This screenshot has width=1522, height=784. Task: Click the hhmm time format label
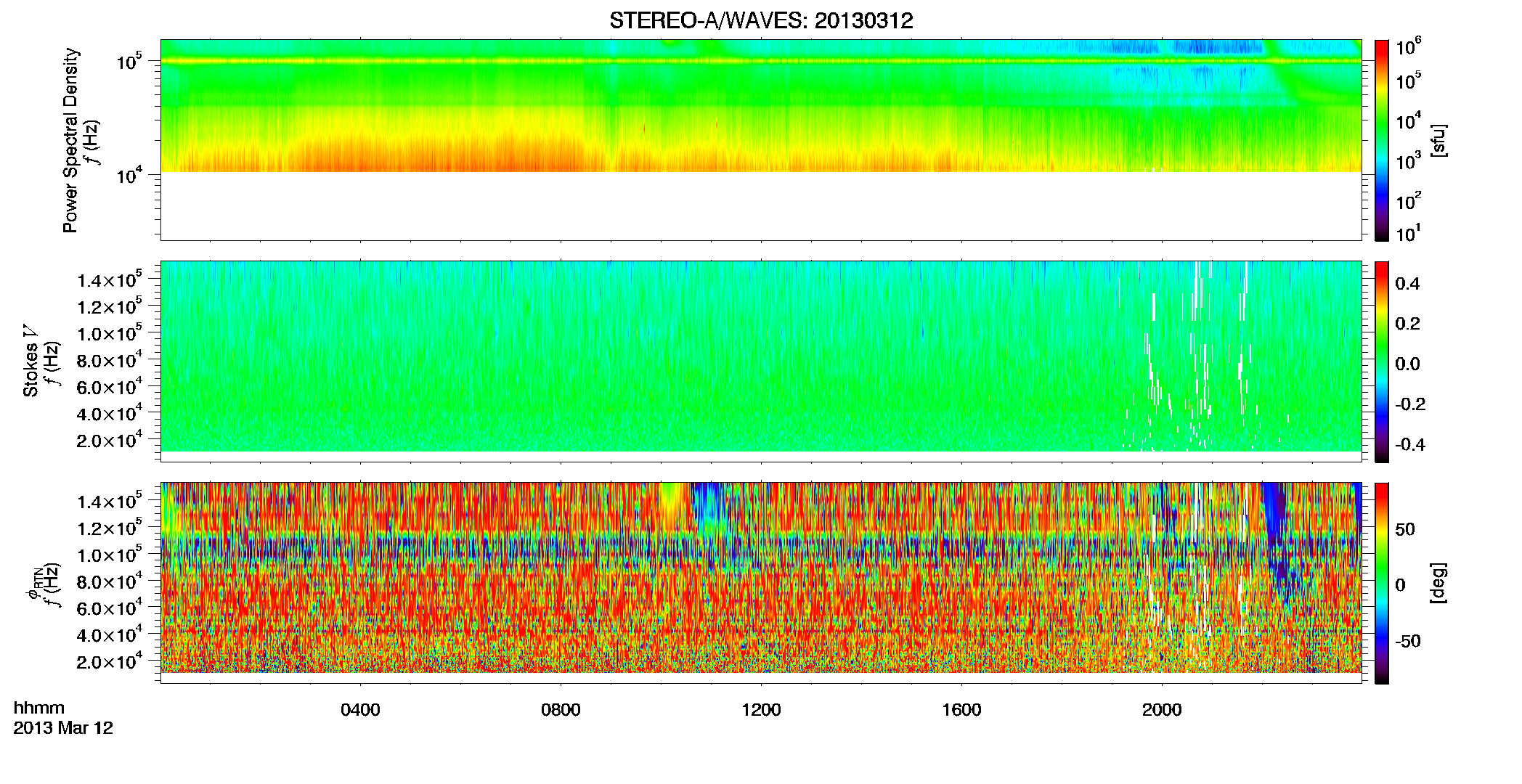point(39,708)
